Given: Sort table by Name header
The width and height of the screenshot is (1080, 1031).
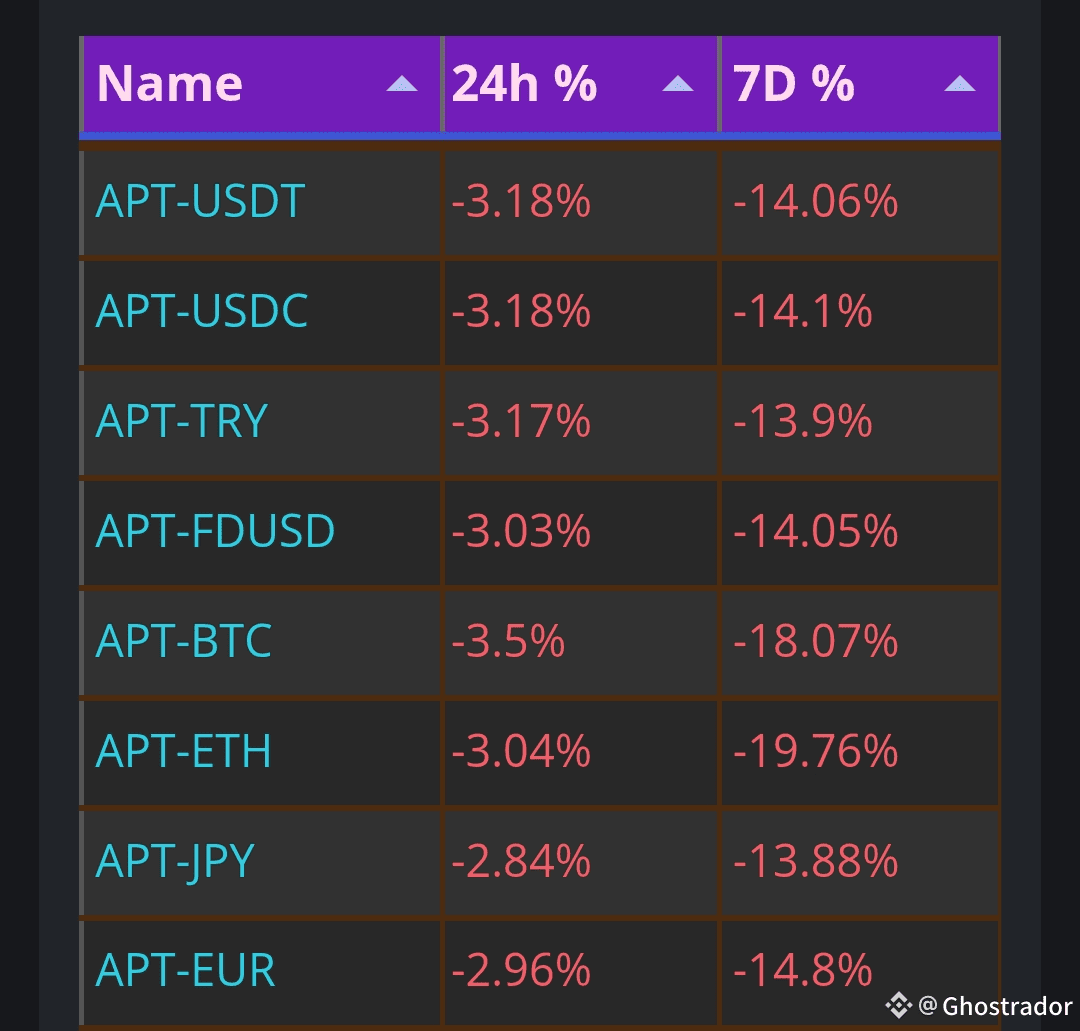Looking at the screenshot, I should [x=170, y=84].
